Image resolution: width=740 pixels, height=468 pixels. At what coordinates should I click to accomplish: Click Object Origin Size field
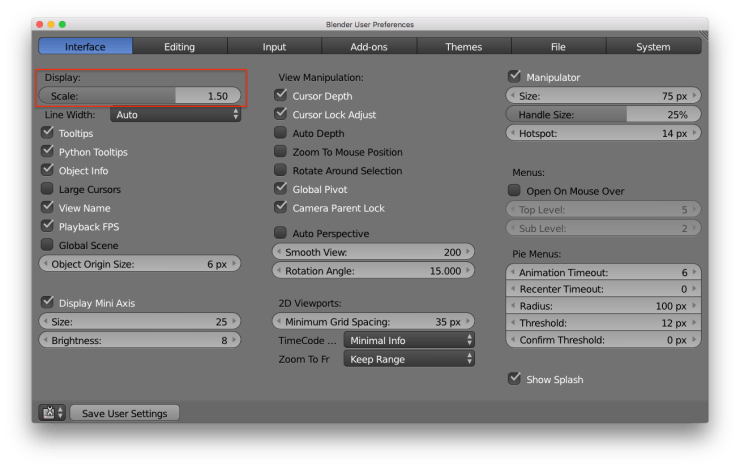(x=140, y=264)
